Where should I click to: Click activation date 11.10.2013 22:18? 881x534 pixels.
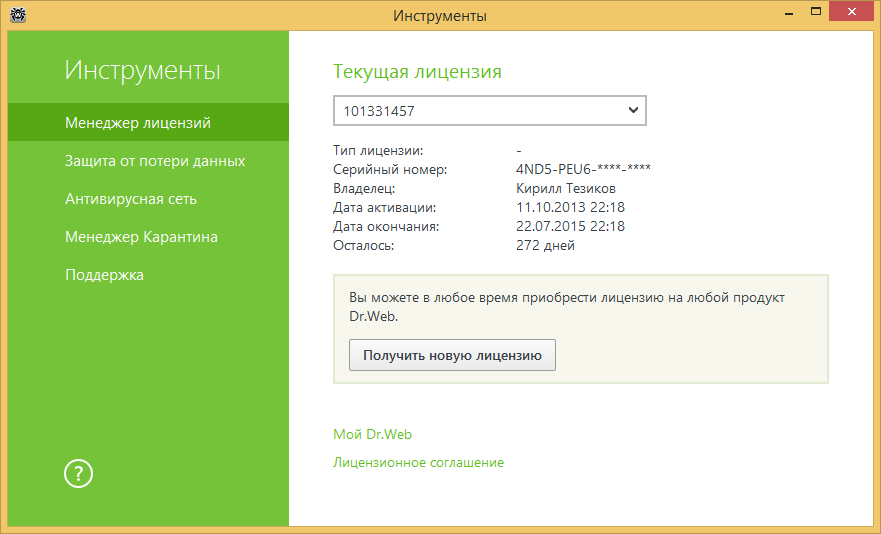570,207
